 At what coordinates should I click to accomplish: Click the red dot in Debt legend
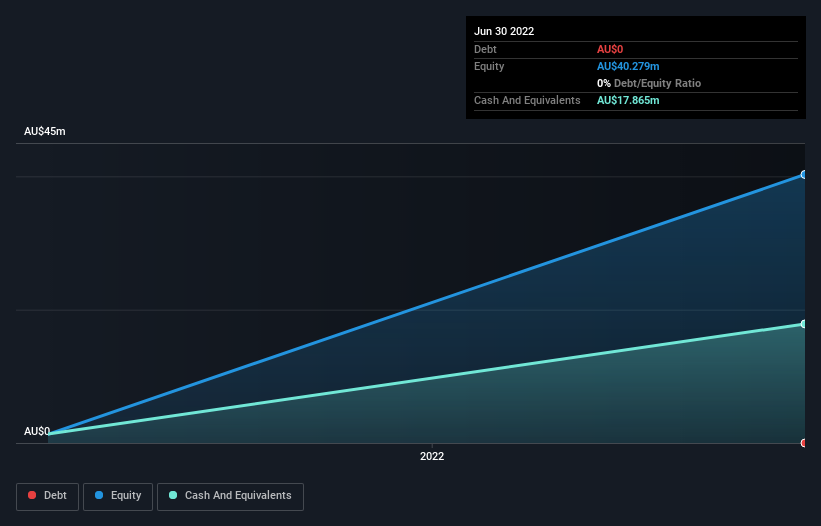pos(32,495)
